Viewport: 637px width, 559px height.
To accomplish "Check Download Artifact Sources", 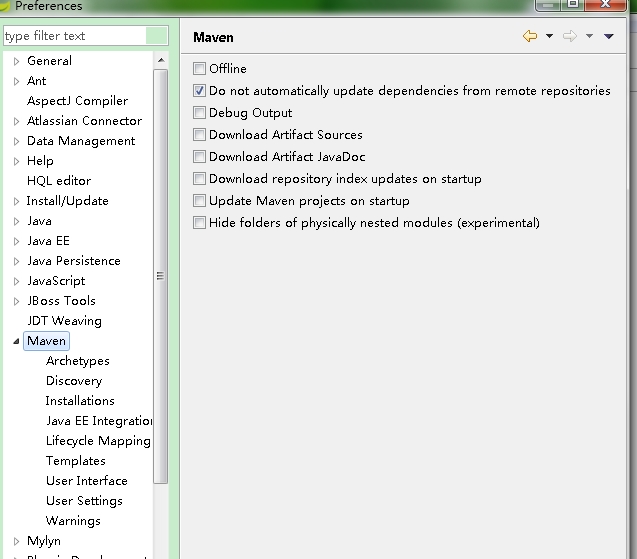I will tap(199, 134).
